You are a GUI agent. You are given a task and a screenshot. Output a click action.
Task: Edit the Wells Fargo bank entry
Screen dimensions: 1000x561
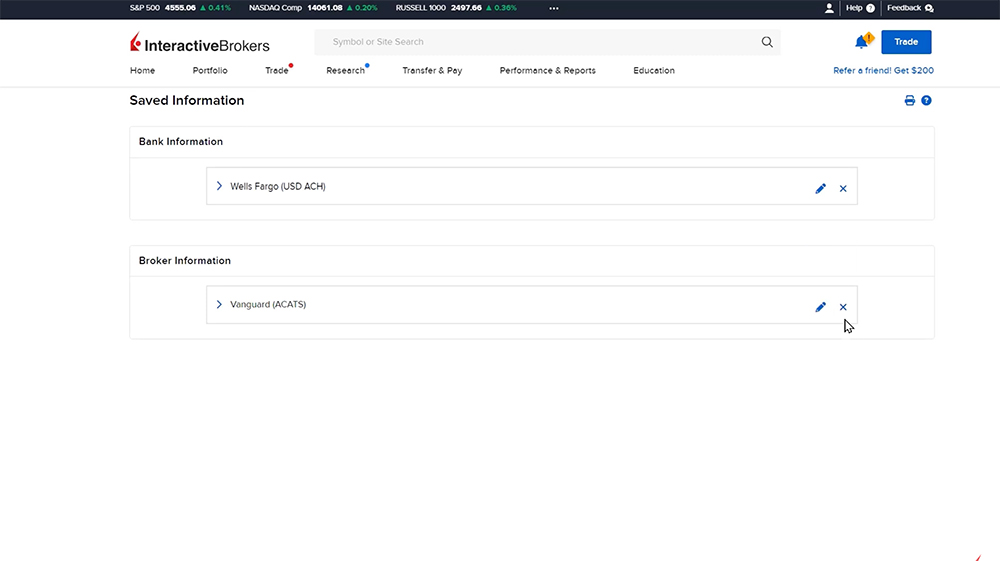click(x=821, y=188)
